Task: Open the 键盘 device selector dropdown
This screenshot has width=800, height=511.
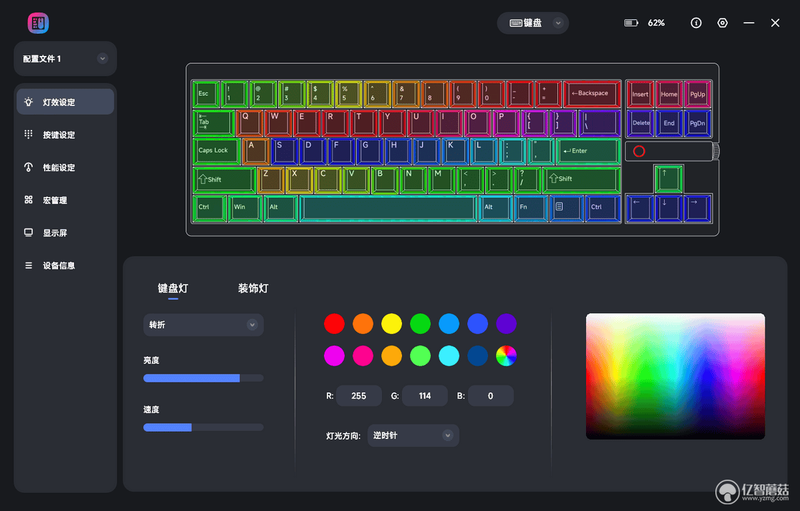Action: (x=533, y=23)
